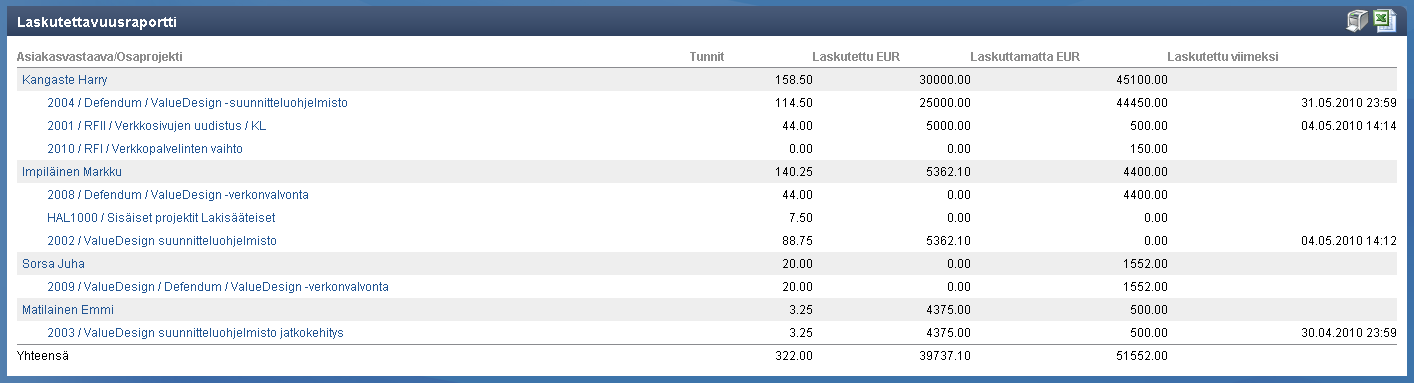Open project 2004 Defendum ValueDesign -suunnitteluohjelmisto
This screenshot has height=383, width=1414.
tap(197, 102)
